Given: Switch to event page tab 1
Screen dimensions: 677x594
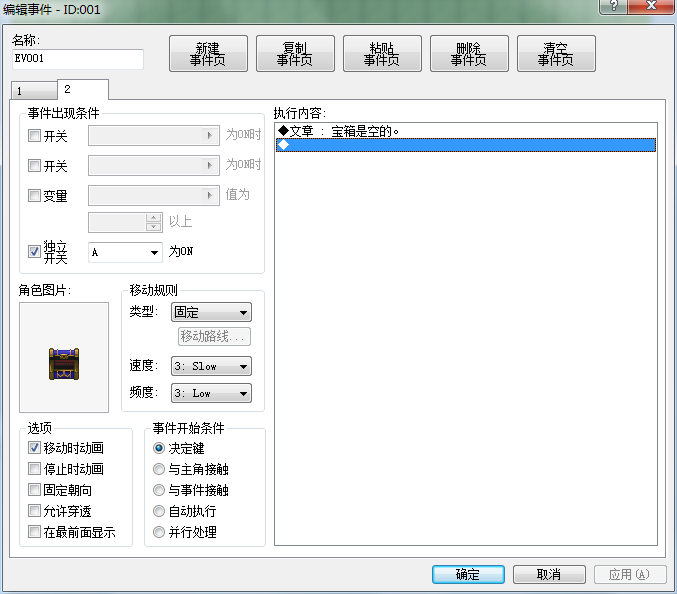Looking at the screenshot, I should tap(34, 91).
